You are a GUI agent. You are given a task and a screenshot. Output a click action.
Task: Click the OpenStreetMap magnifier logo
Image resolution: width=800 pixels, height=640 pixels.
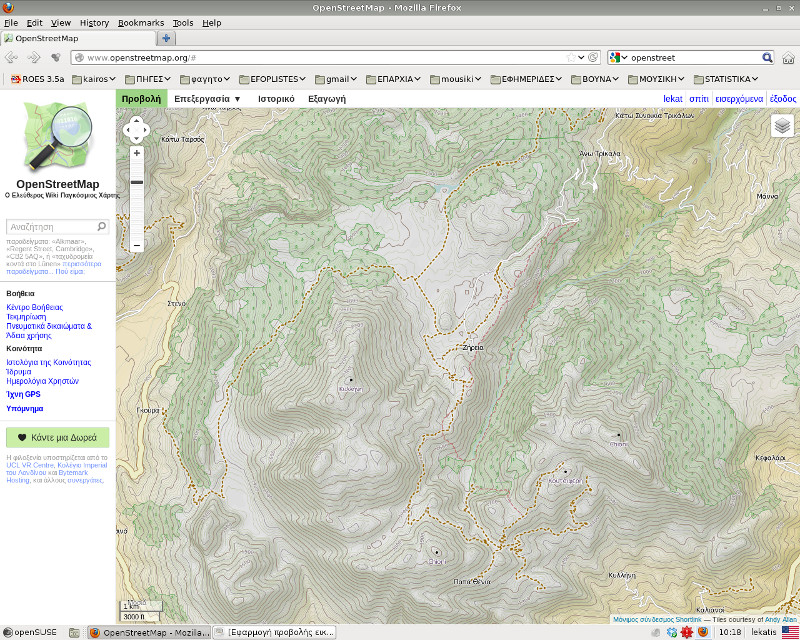pyautogui.click(x=58, y=139)
